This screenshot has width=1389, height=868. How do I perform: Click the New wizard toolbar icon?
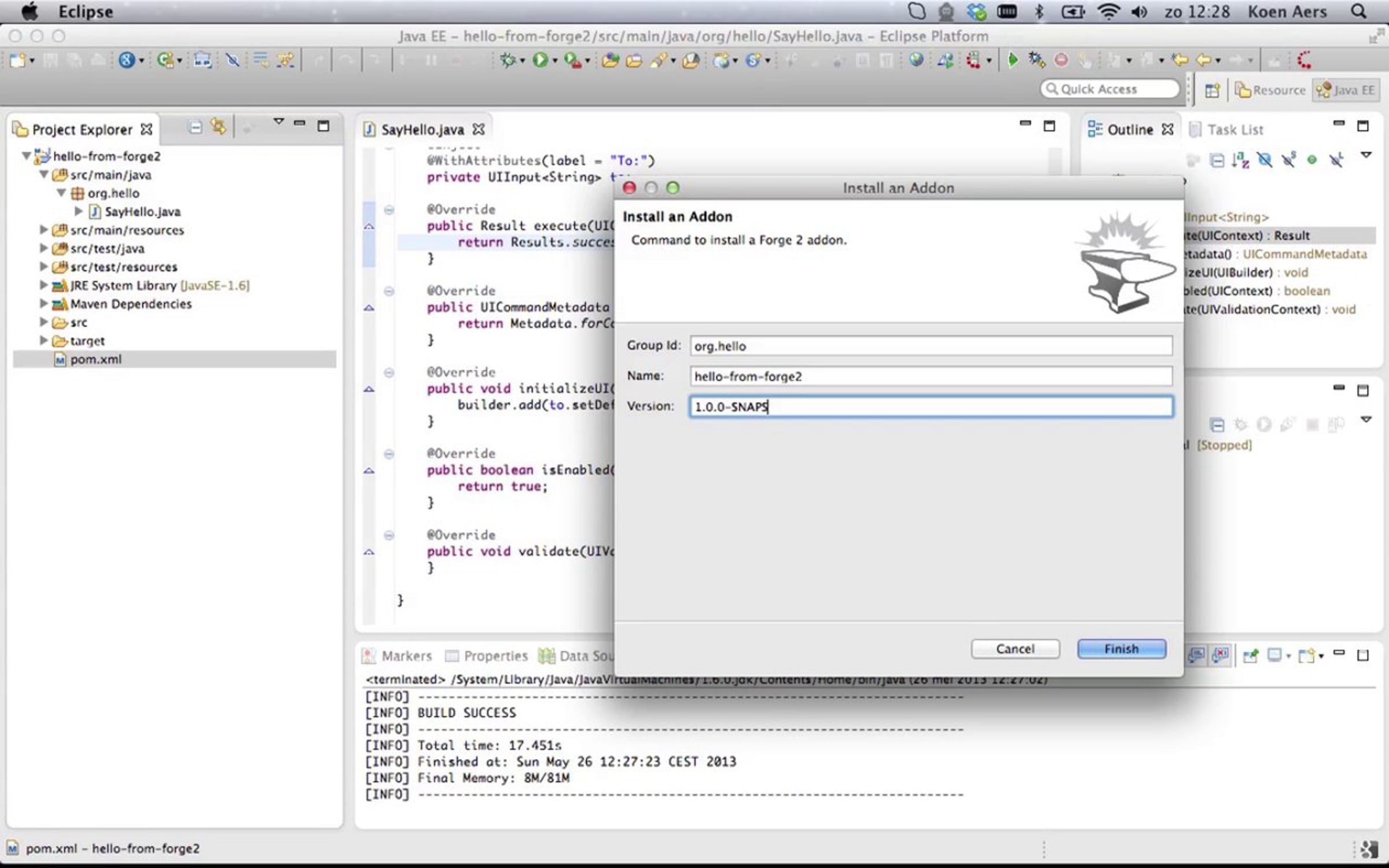pyautogui.click(x=17, y=60)
